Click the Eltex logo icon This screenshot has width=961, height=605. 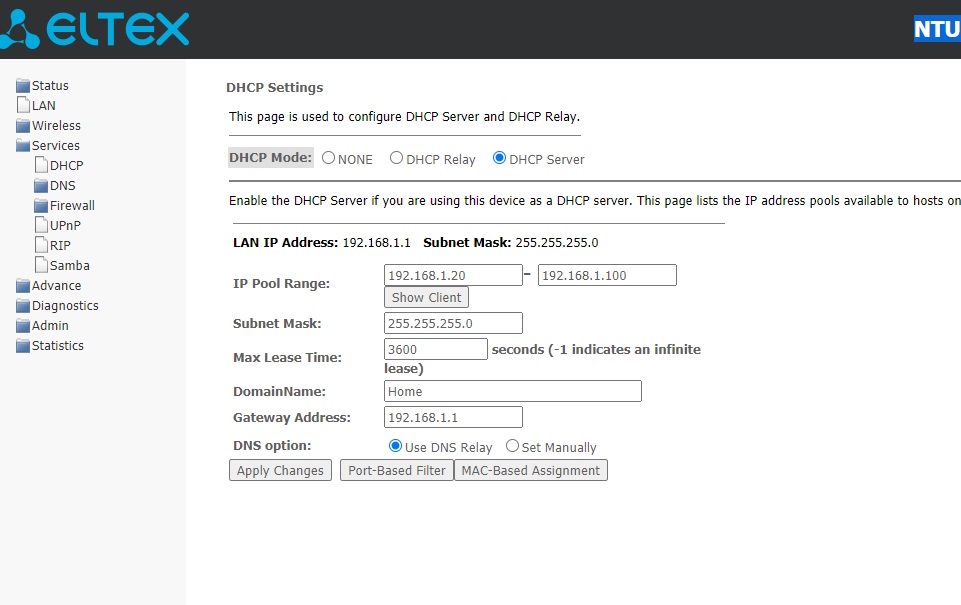click(x=20, y=29)
